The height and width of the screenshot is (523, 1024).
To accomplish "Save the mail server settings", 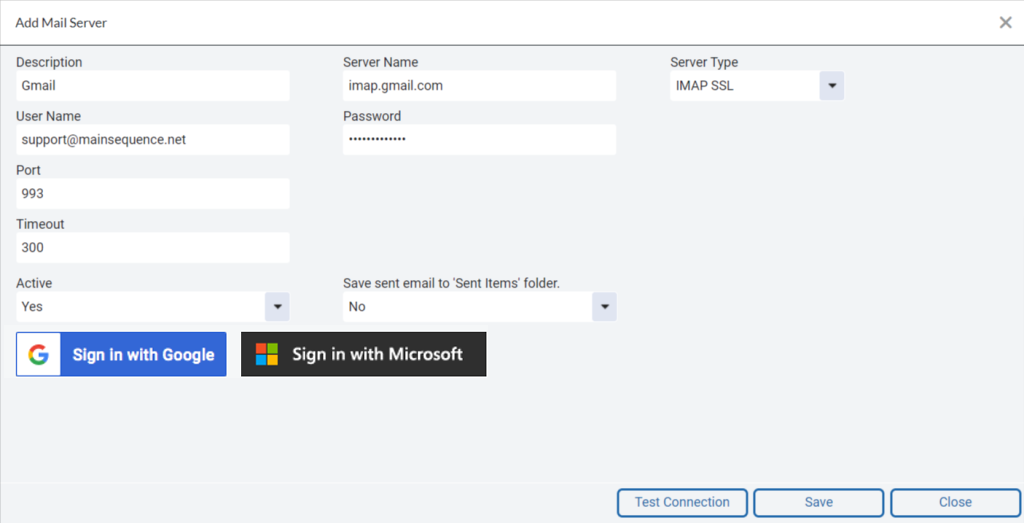I will coord(818,502).
